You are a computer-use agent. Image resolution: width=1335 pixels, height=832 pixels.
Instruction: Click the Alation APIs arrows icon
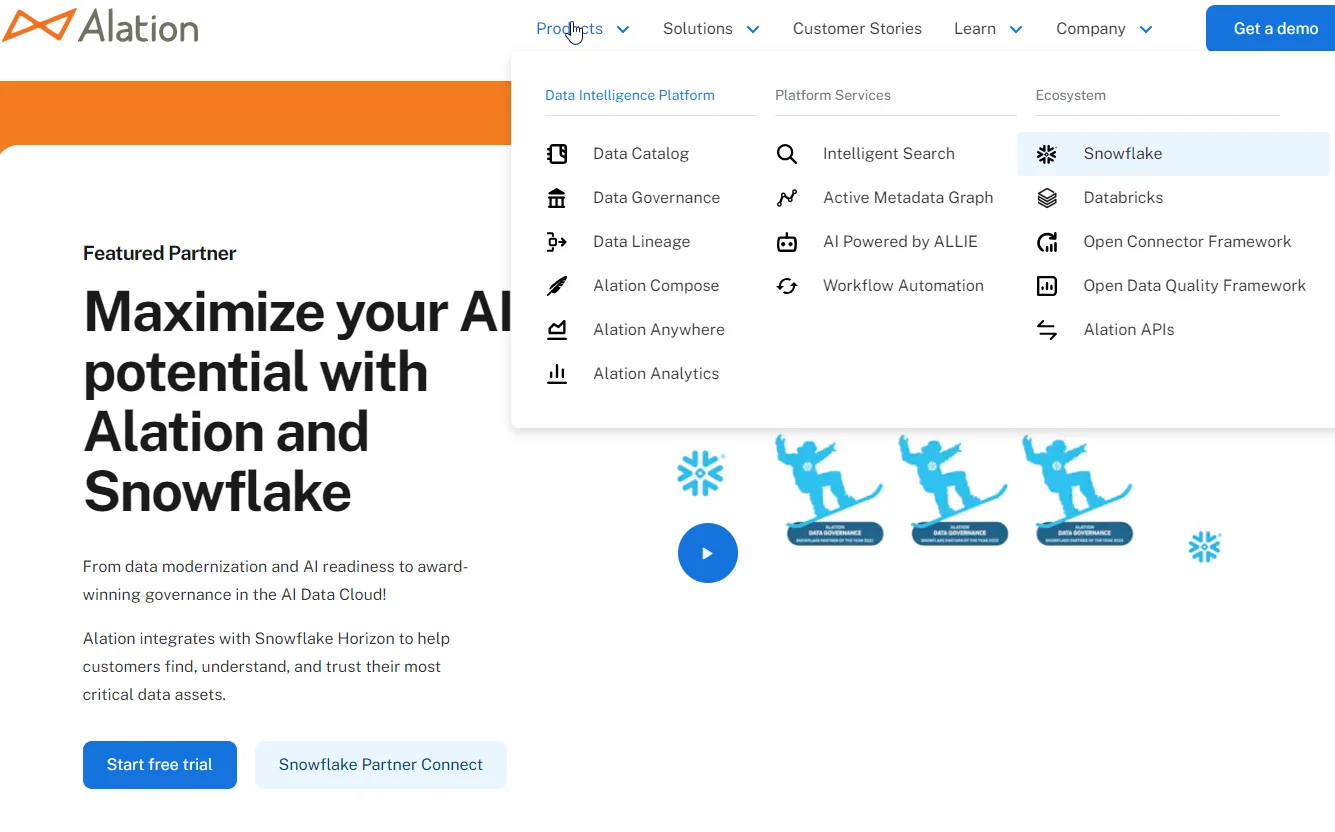pyautogui.click(x=1047, y=330)
